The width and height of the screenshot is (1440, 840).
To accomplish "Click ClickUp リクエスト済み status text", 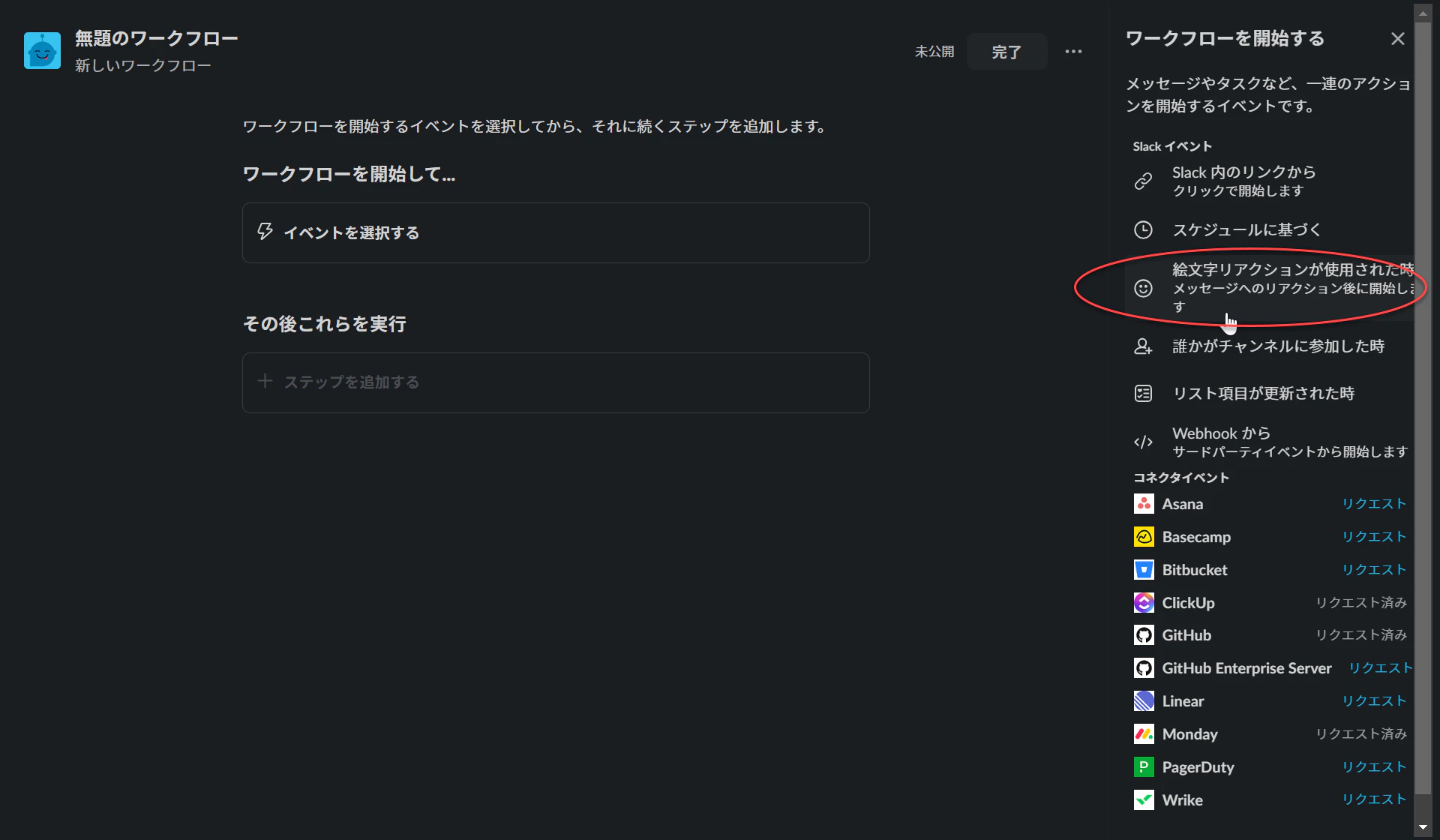I will (x=1361, y=603).
